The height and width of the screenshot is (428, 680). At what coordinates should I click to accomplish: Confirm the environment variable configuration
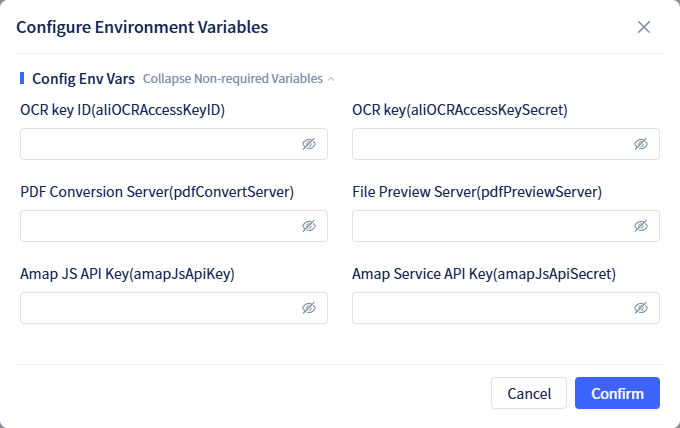(x=617, y=393)
